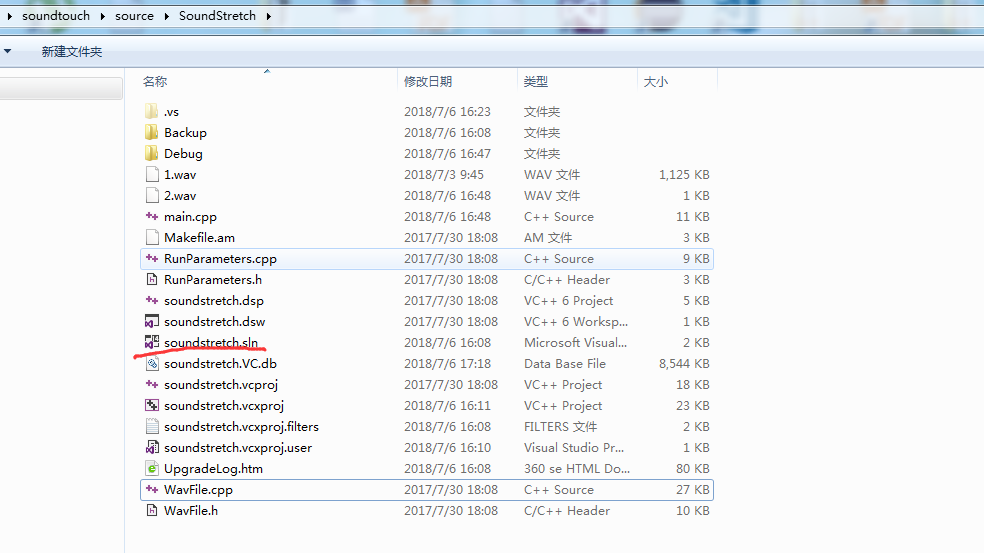This screenshot has height=553, width=984.
Task: Open the Debug folder icon
Action: pos(151,154)
